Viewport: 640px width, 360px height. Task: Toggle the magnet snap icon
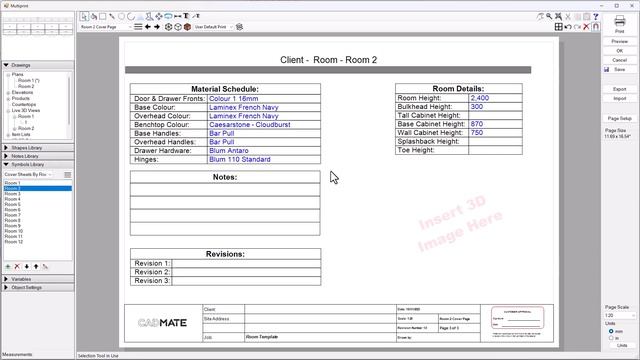(x=596, y=27)
